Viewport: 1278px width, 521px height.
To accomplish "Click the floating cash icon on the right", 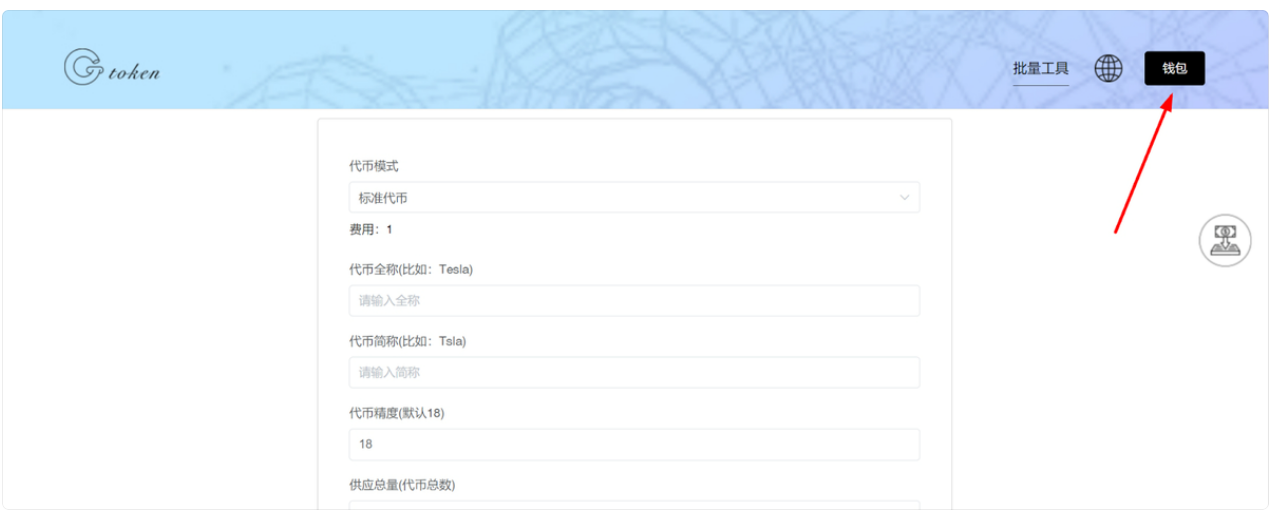I will click(x=1224, y=241).
